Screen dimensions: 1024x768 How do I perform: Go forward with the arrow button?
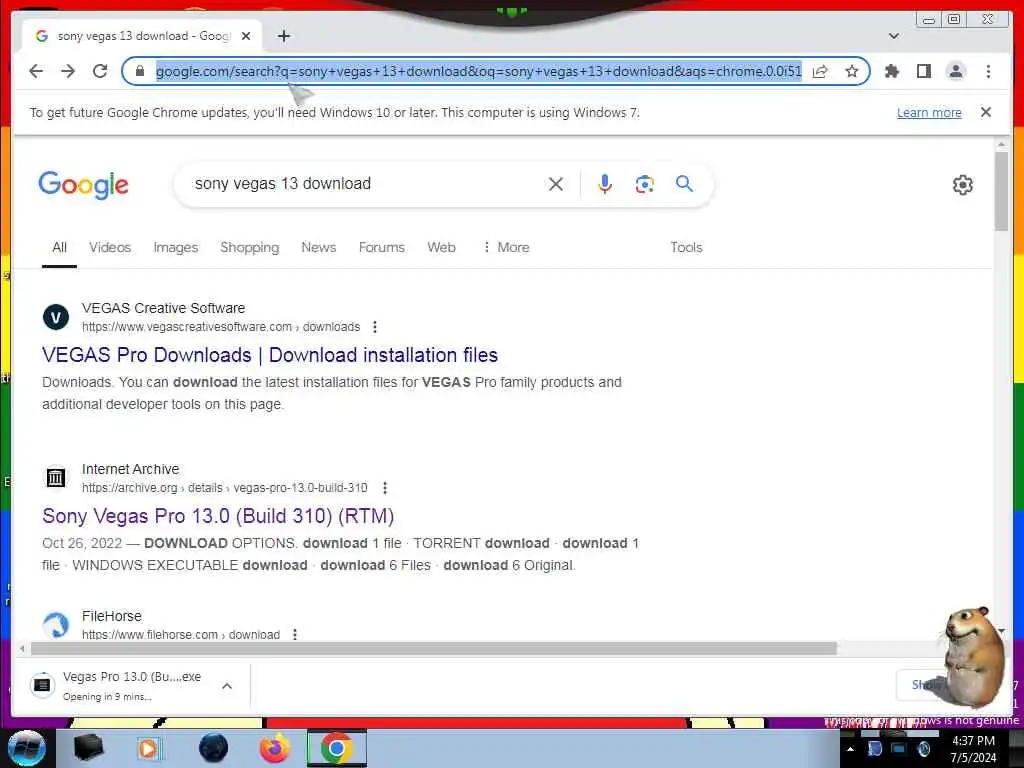click(68, 71)
